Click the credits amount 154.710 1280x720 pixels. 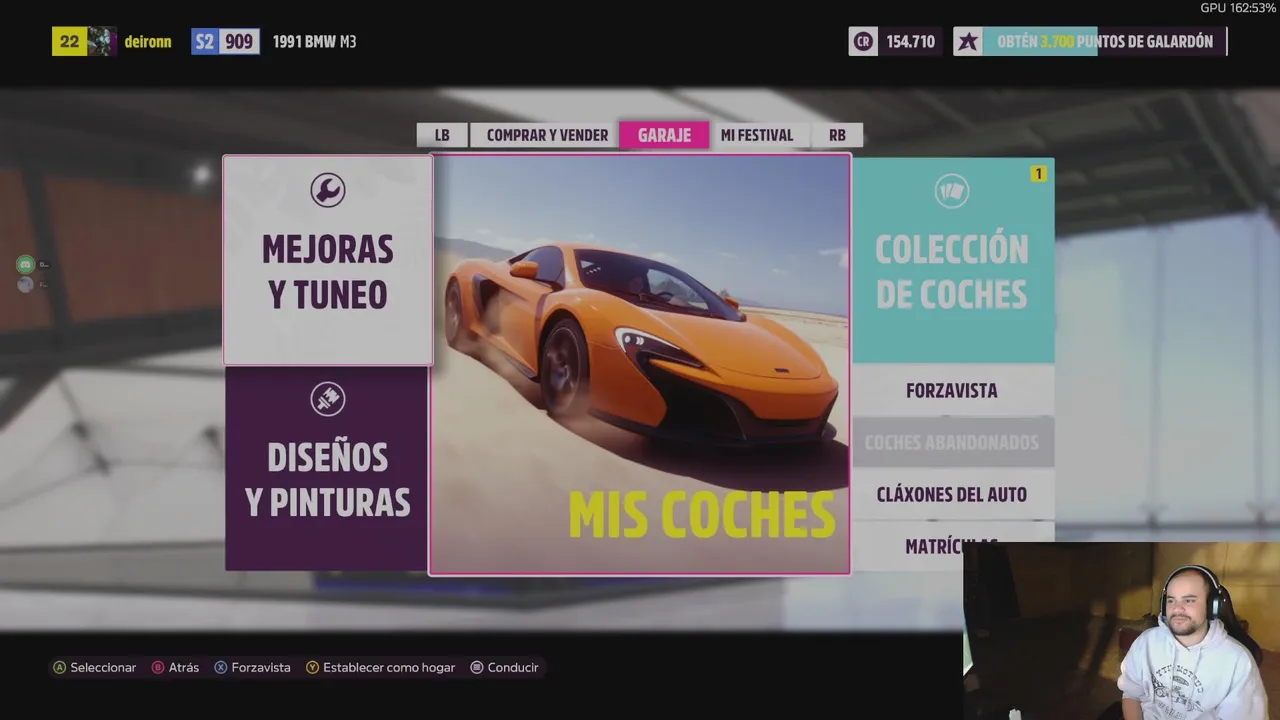click(x=910, y=41)
